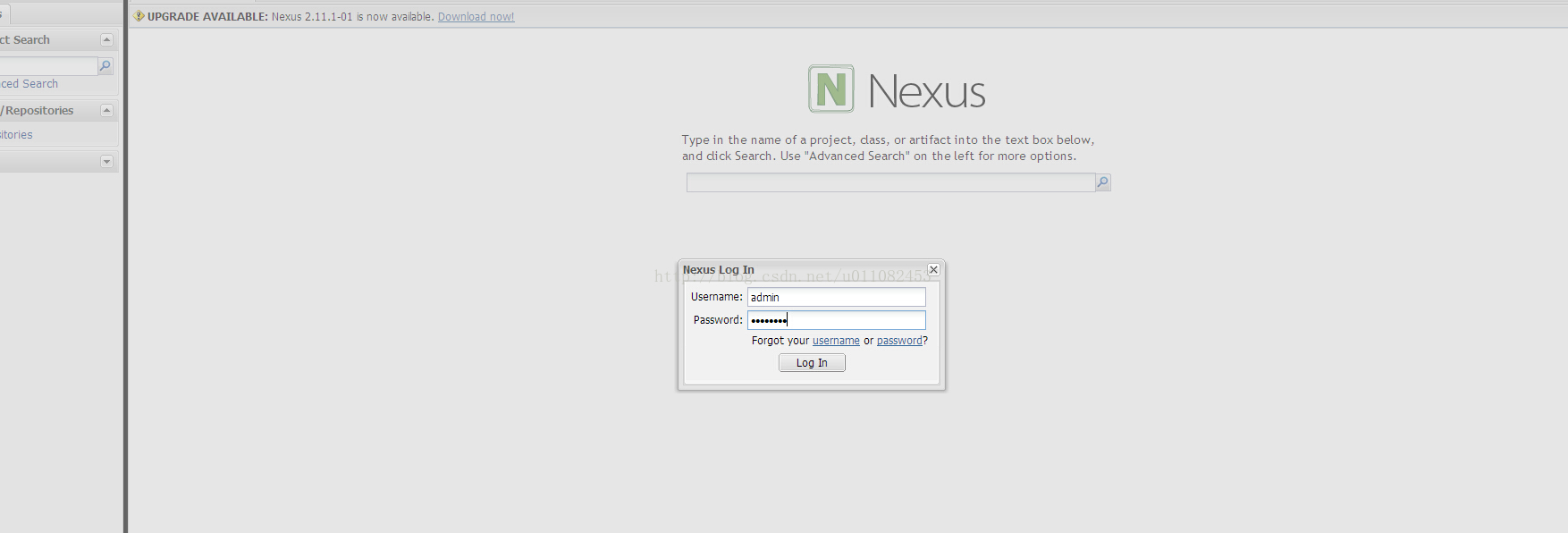
Task: Click the Artifact Search panel header
Action: pyautogui.click(x=58, y=39)
